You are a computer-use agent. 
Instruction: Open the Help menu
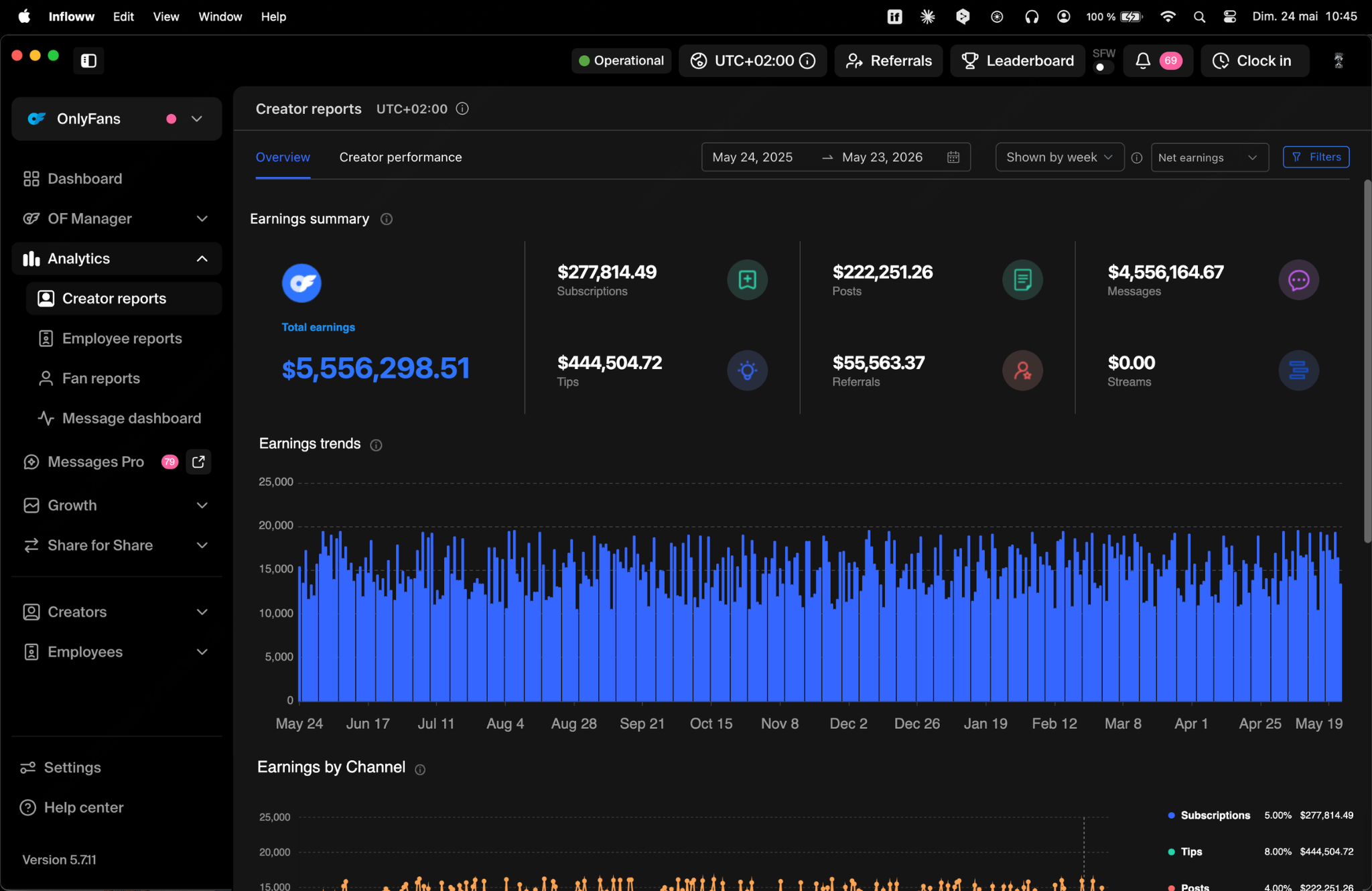[x=273, y=17]
